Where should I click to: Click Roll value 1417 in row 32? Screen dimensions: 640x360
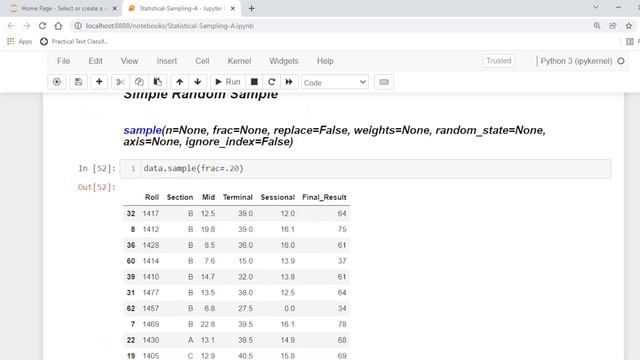point(151,213)
